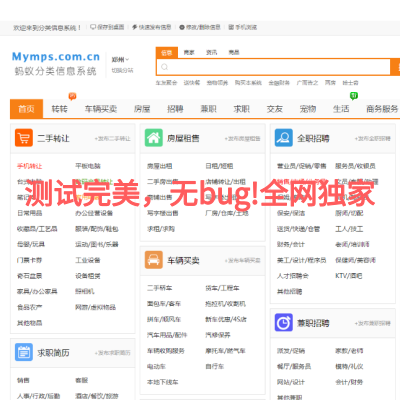Click the lightning icon before 快速发布信息

pos(134,27)
